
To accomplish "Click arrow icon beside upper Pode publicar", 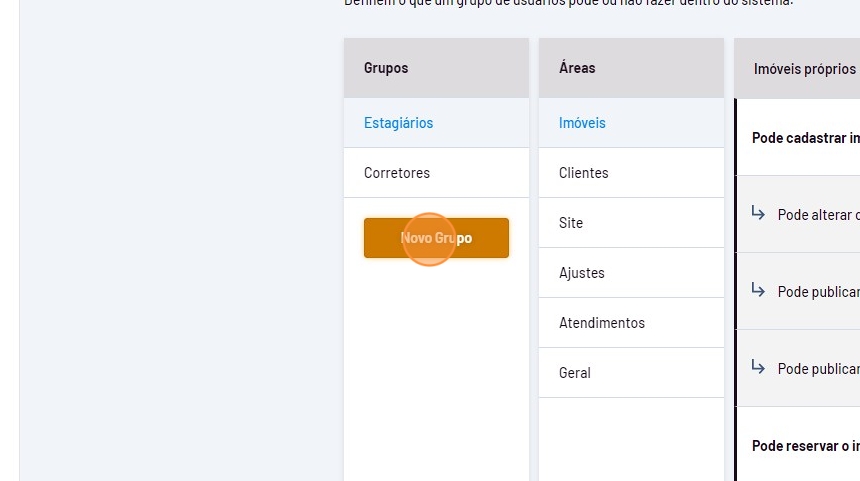I will point(758,291).
